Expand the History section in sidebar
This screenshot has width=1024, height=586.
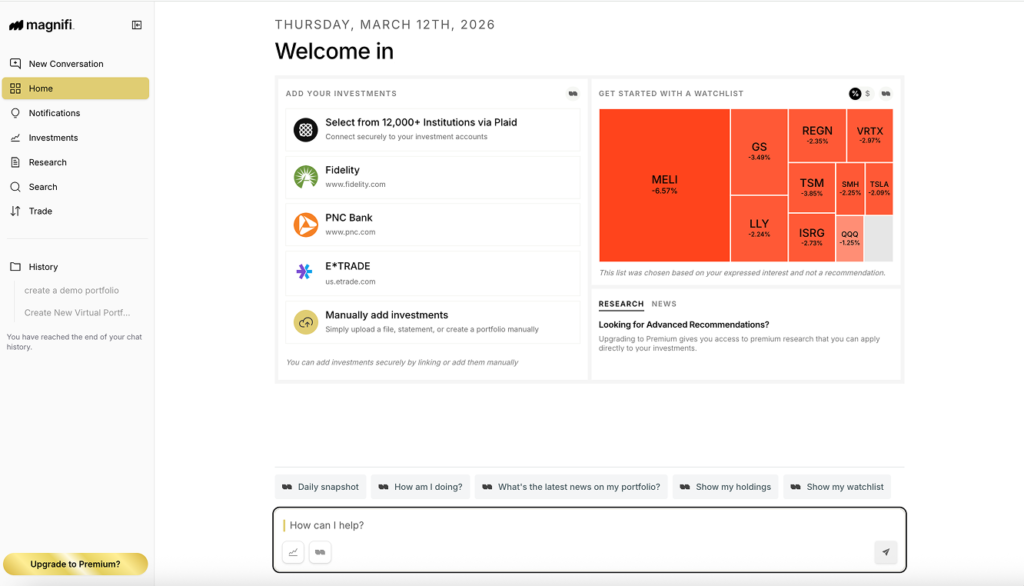pyautogui.click(x=43, y=267)
